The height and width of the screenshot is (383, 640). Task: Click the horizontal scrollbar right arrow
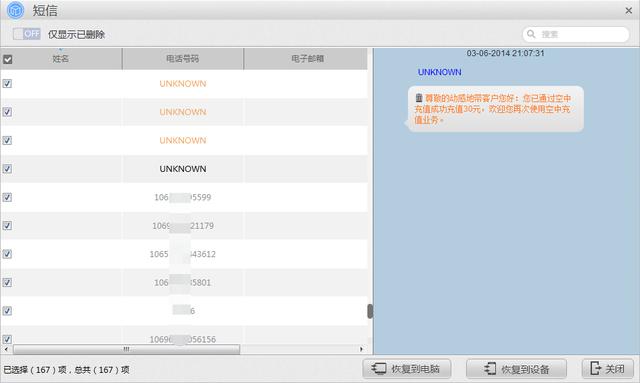pos(361,349)
